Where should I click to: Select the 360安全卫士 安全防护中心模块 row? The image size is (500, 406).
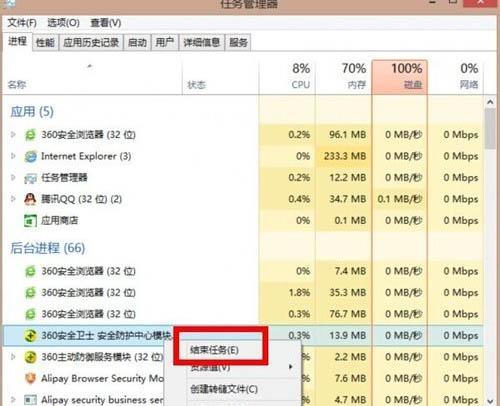pyautogui.click(x=243, y=336)
